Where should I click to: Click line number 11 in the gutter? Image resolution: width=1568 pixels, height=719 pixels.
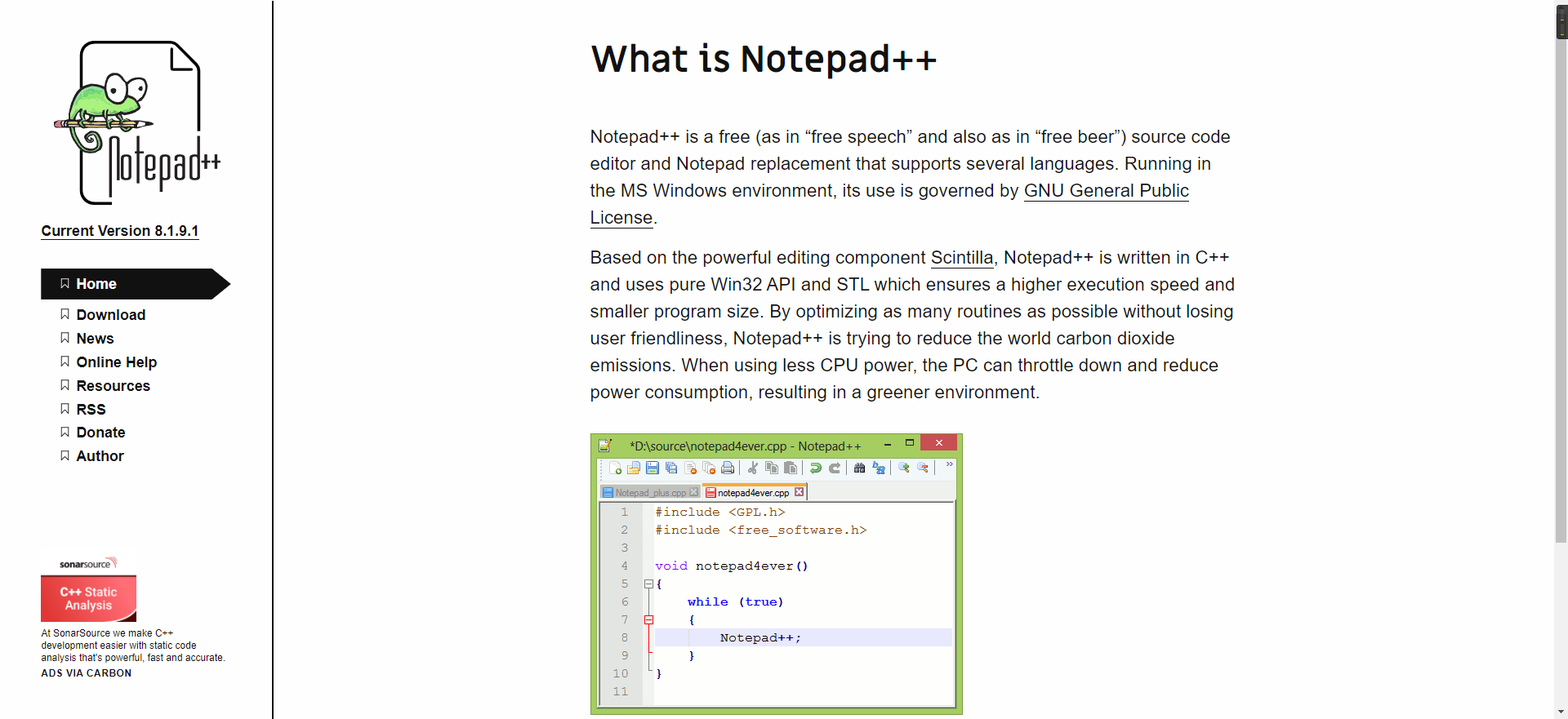click(x=621, y=691)
